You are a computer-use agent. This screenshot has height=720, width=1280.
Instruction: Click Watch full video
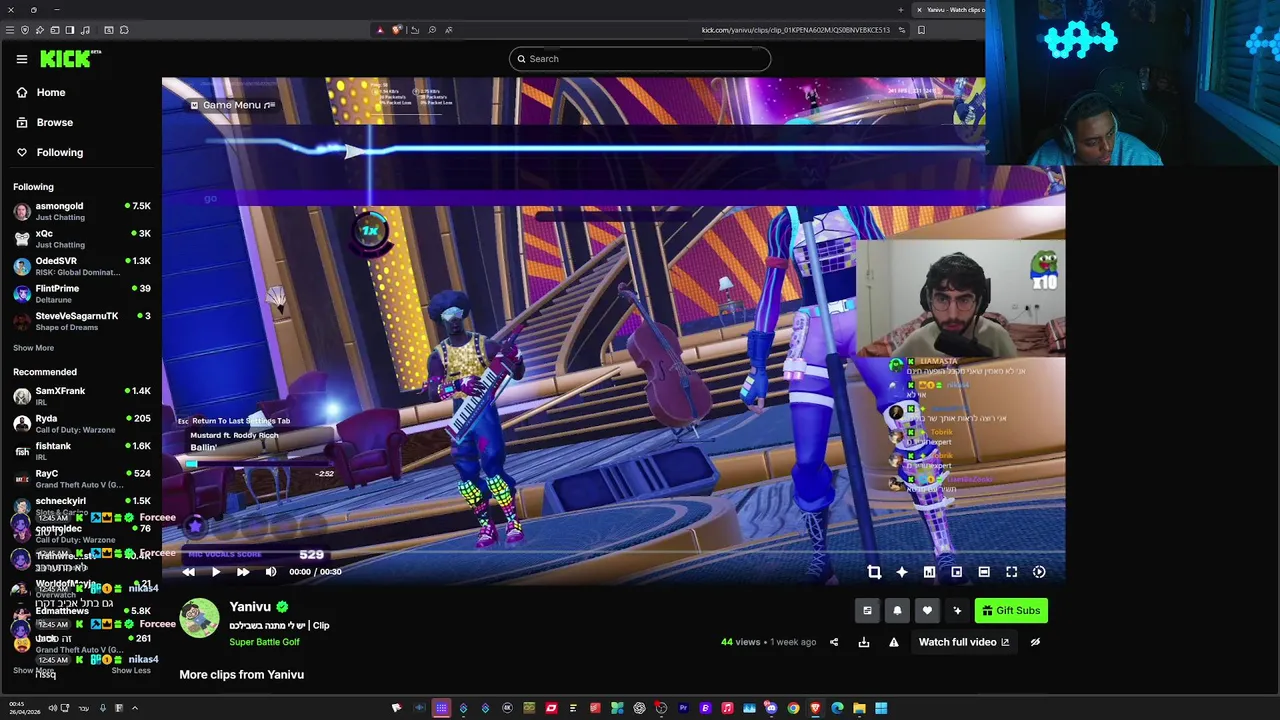tap(964, 642)
